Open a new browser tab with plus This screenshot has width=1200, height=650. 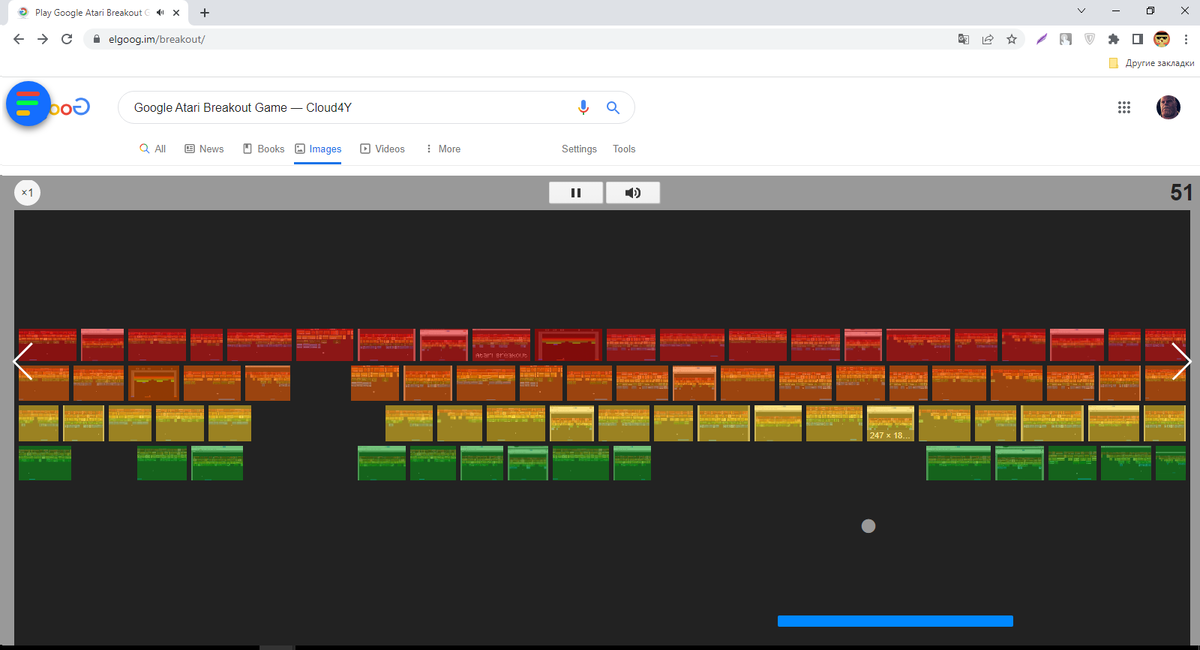click(205, 13)
